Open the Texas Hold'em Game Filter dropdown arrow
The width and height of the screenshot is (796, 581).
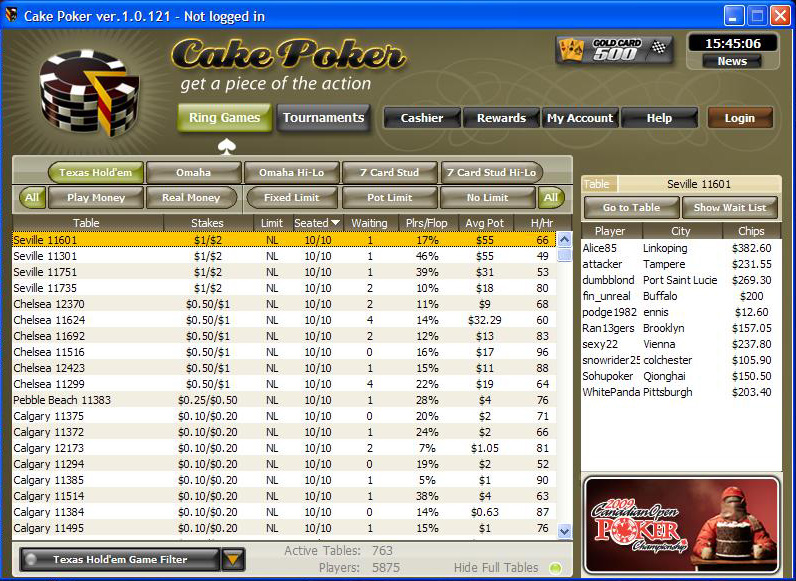pyautogui.click(x=233, y=560)
